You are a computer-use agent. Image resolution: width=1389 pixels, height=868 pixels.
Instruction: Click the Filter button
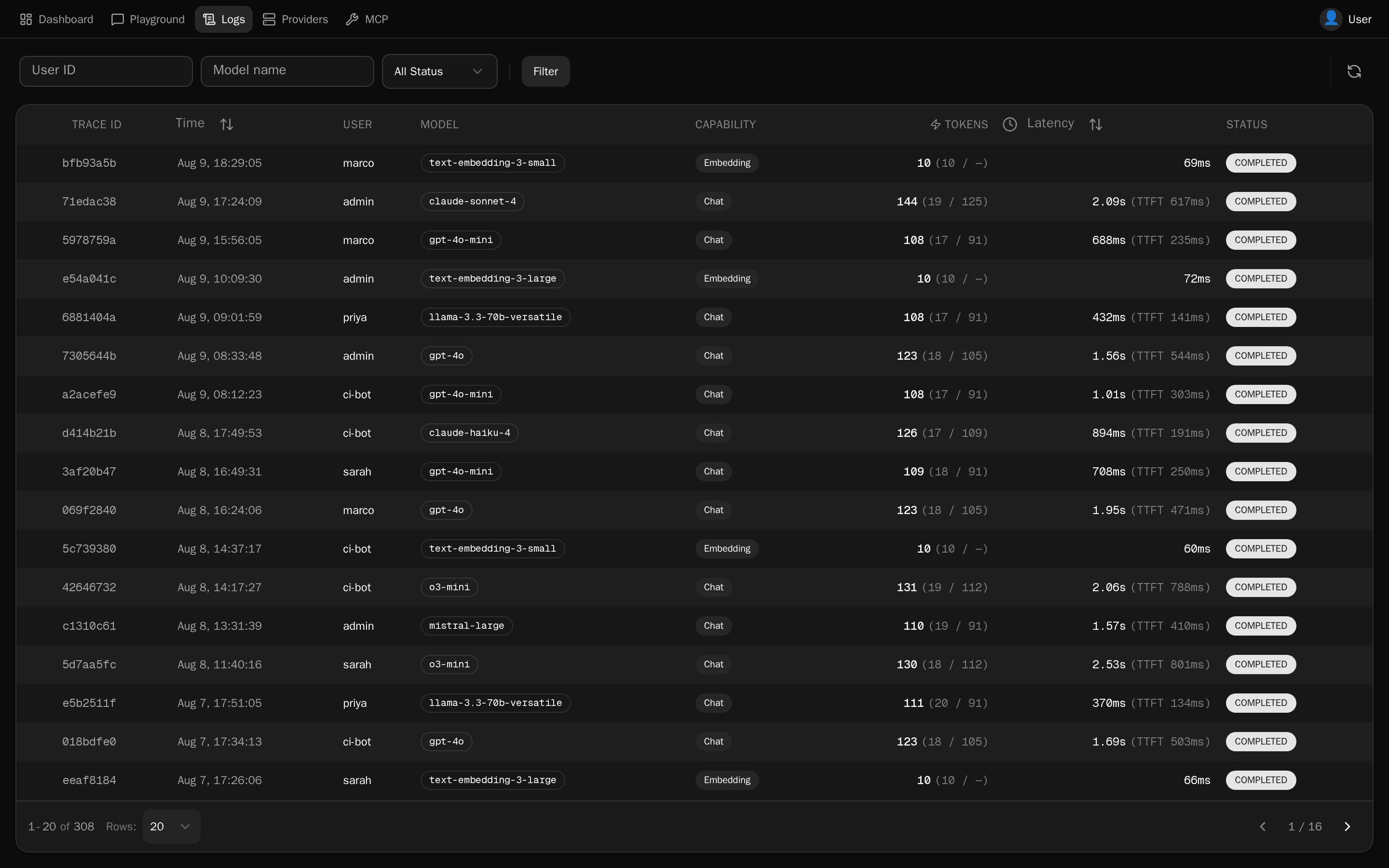coord(545,71)
